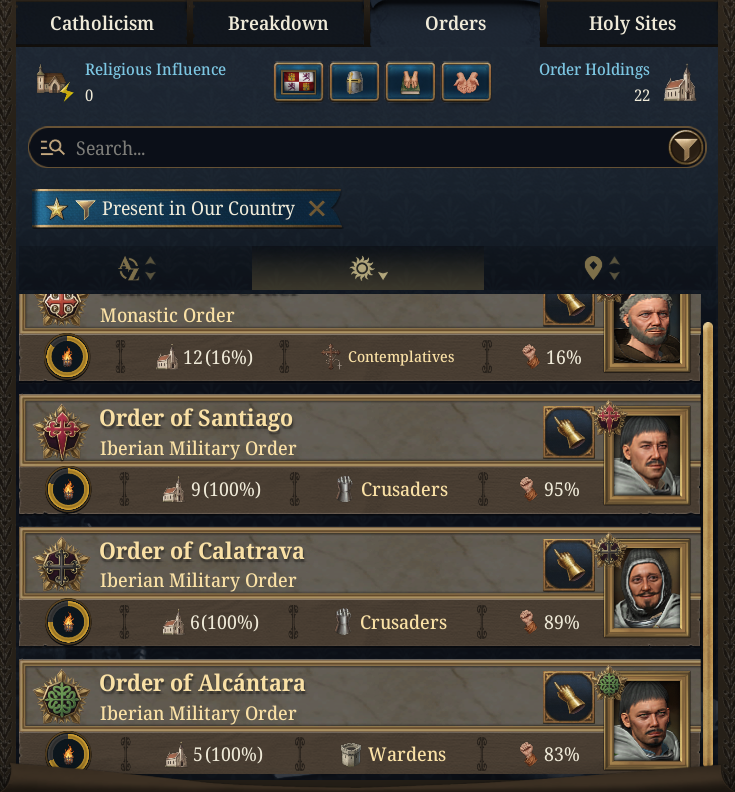Click the Order of Calatrava golden gauntlet icon

pos(569,565)
